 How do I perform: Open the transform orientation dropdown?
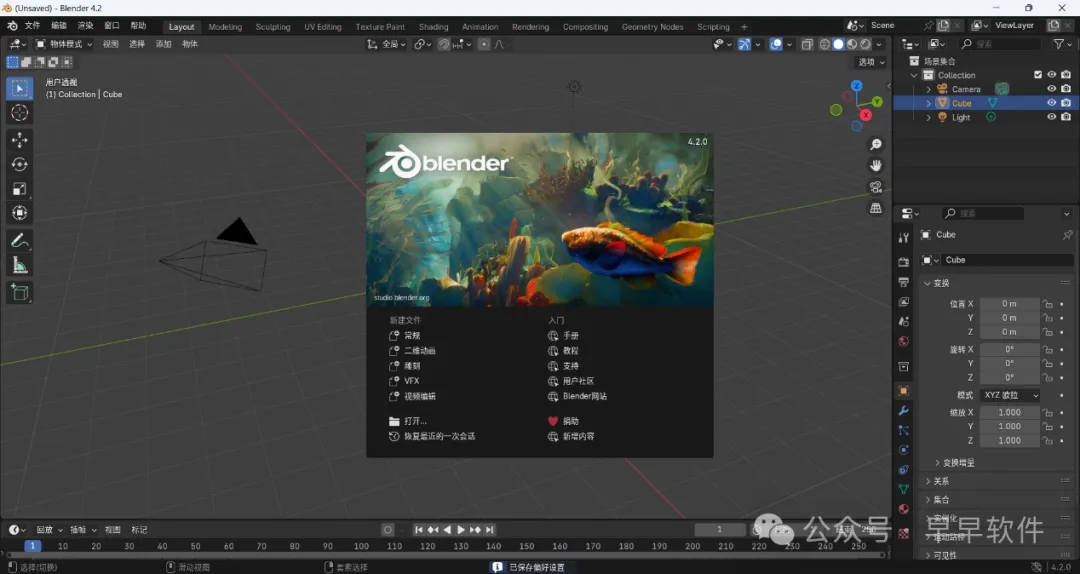pos(386,44)
